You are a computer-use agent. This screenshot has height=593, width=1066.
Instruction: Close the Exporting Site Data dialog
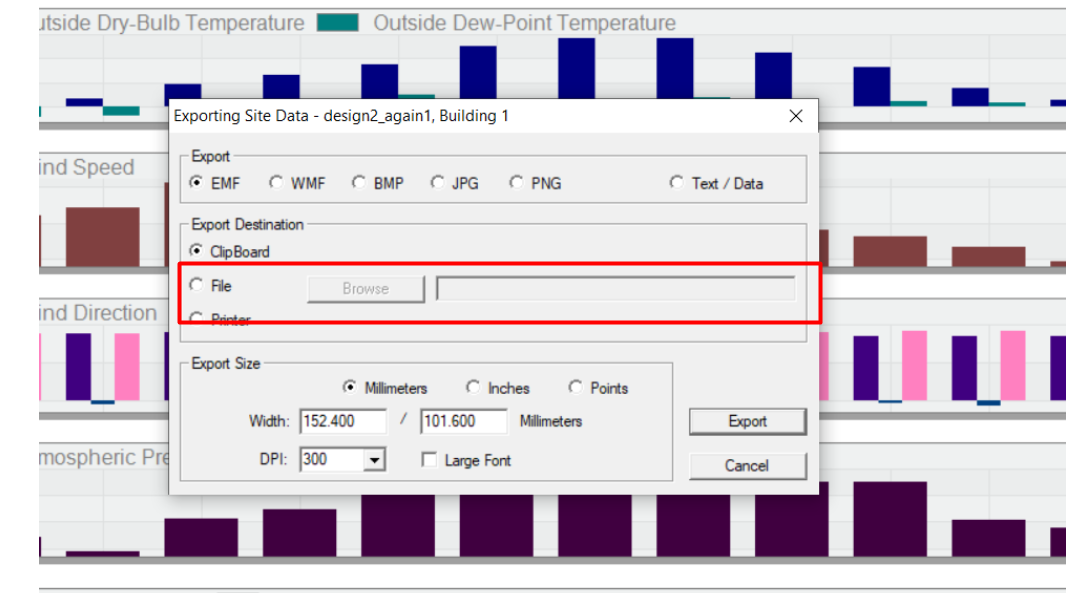click(796, 116)
